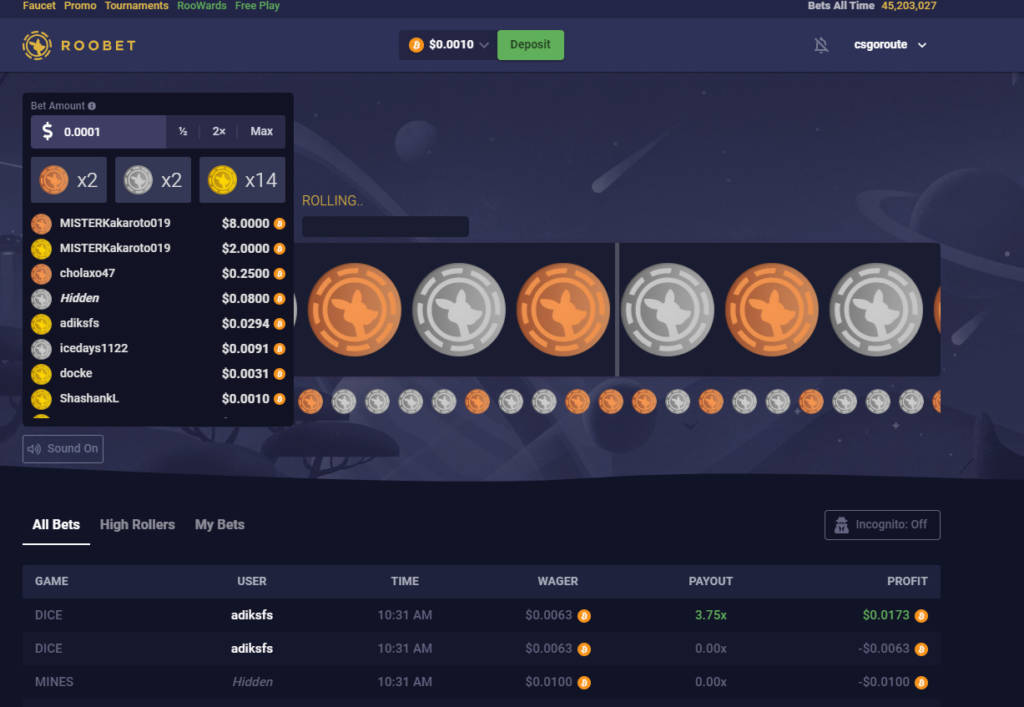Click the Bet Amount info icon

click(x=92, y=106)
